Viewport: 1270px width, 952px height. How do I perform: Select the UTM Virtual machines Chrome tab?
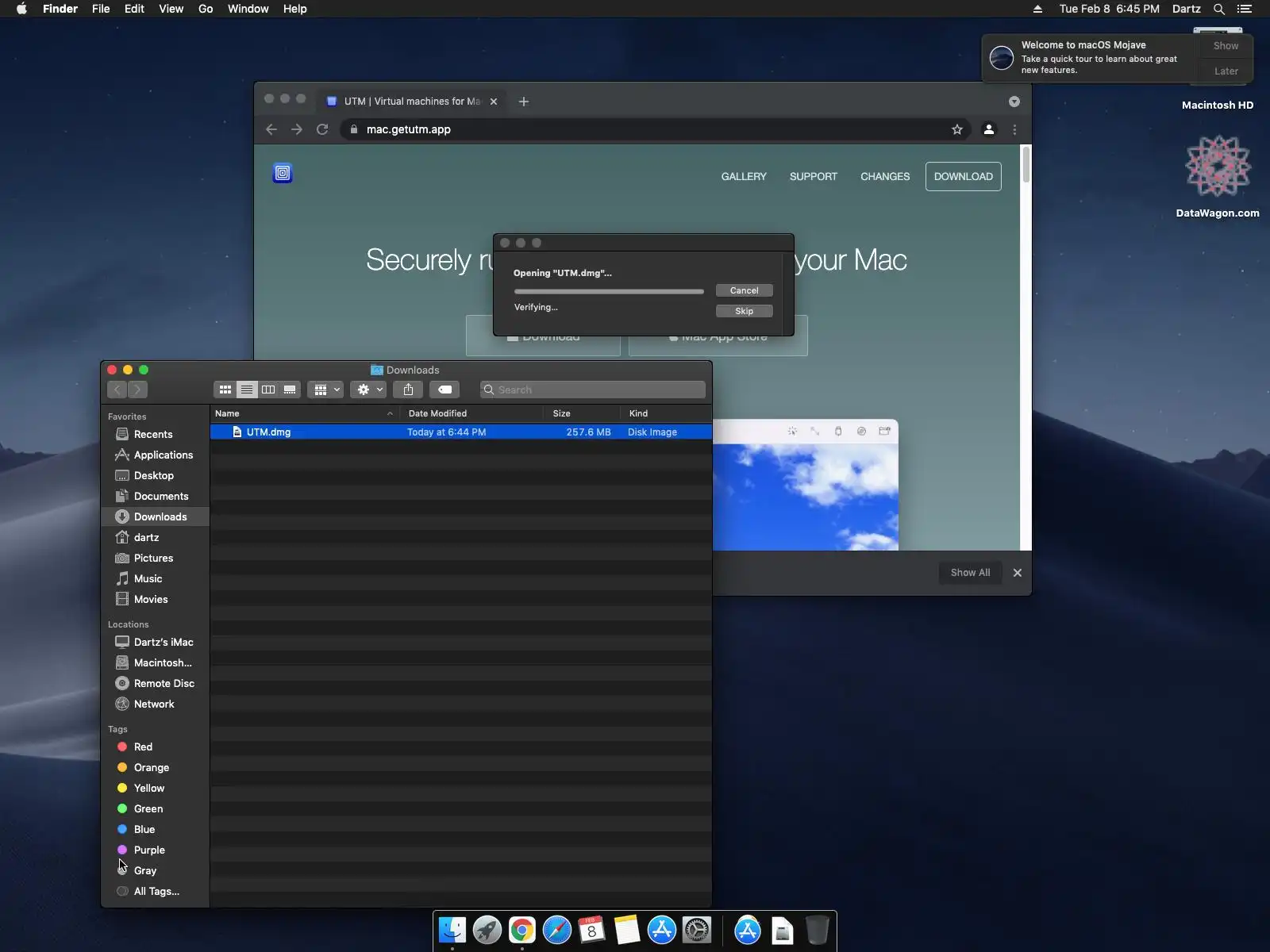click(x=411, y=102)
